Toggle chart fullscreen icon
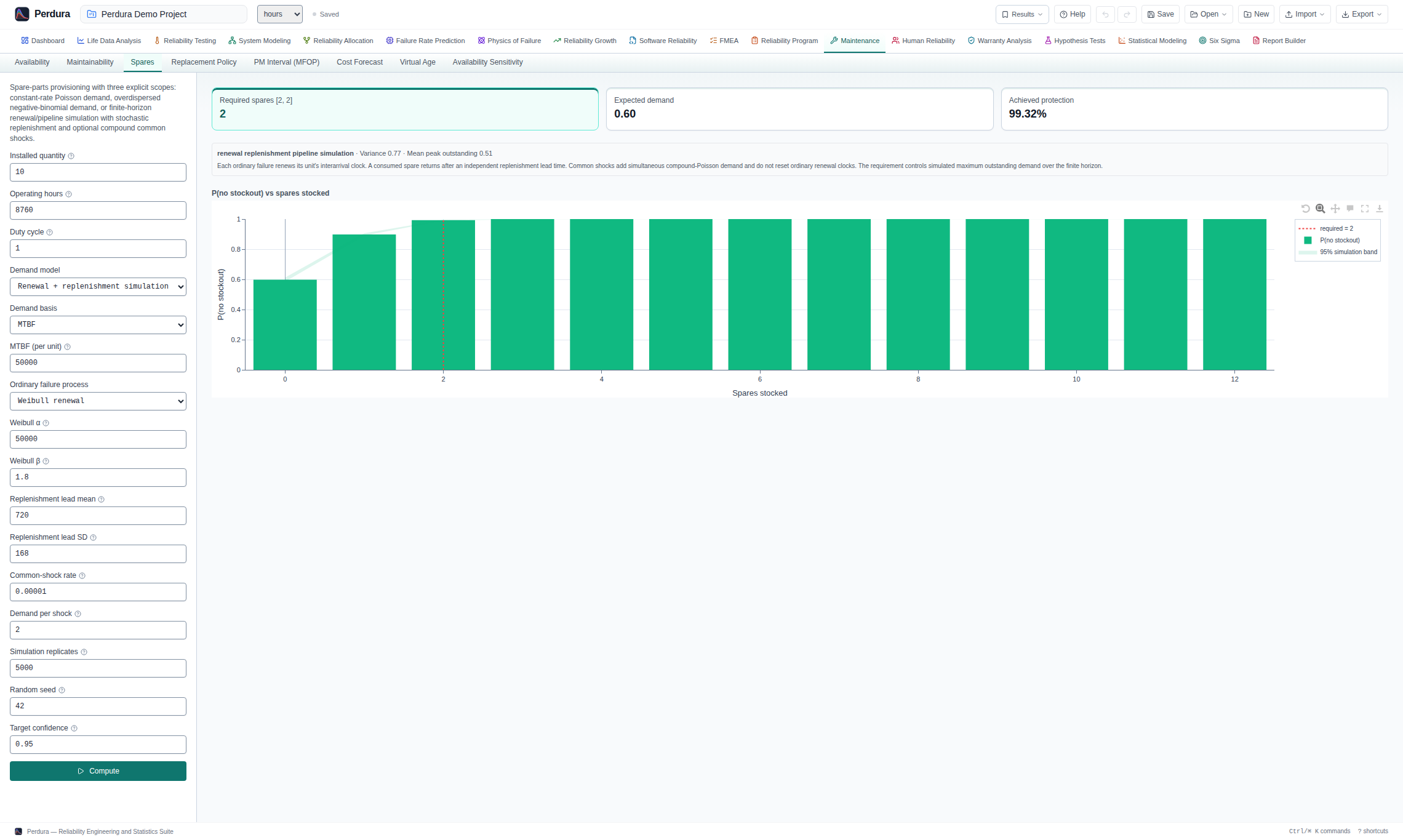The image size is (1403, 840). click(1364, 209)
